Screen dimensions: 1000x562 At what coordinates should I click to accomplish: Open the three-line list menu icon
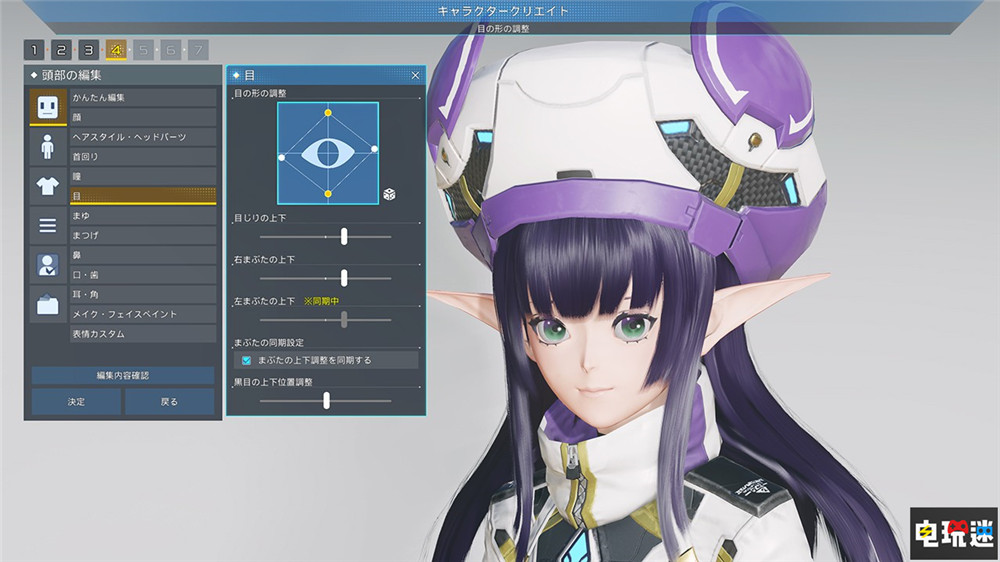(48, 225)
